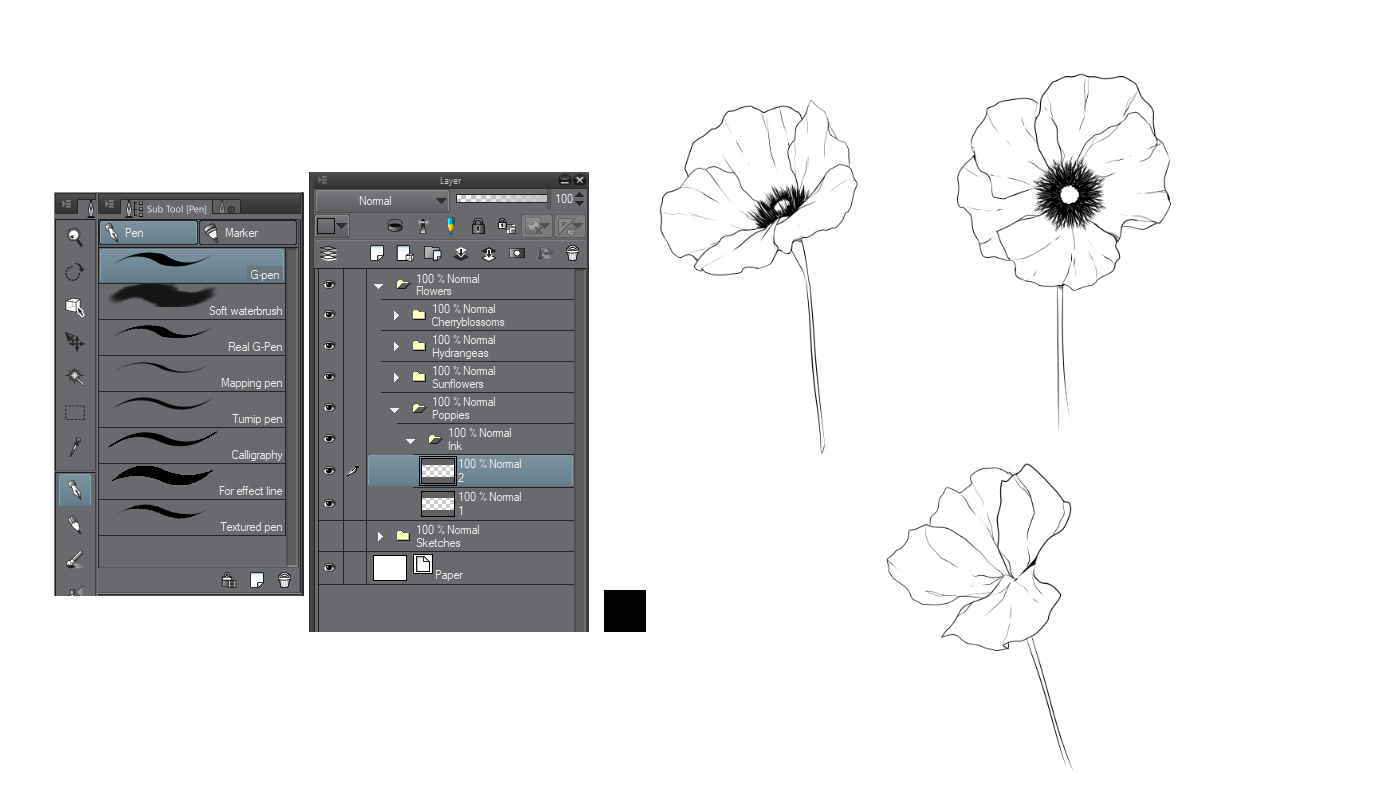
Task: Hide the Hydrangeas folder
Action: (330, 346)
